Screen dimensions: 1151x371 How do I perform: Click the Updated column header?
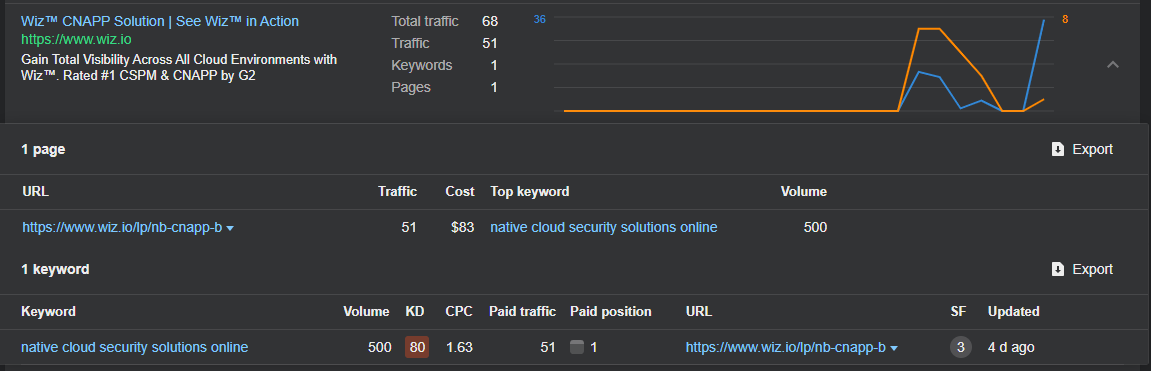pyautogui.click(x=1014, y=311)
